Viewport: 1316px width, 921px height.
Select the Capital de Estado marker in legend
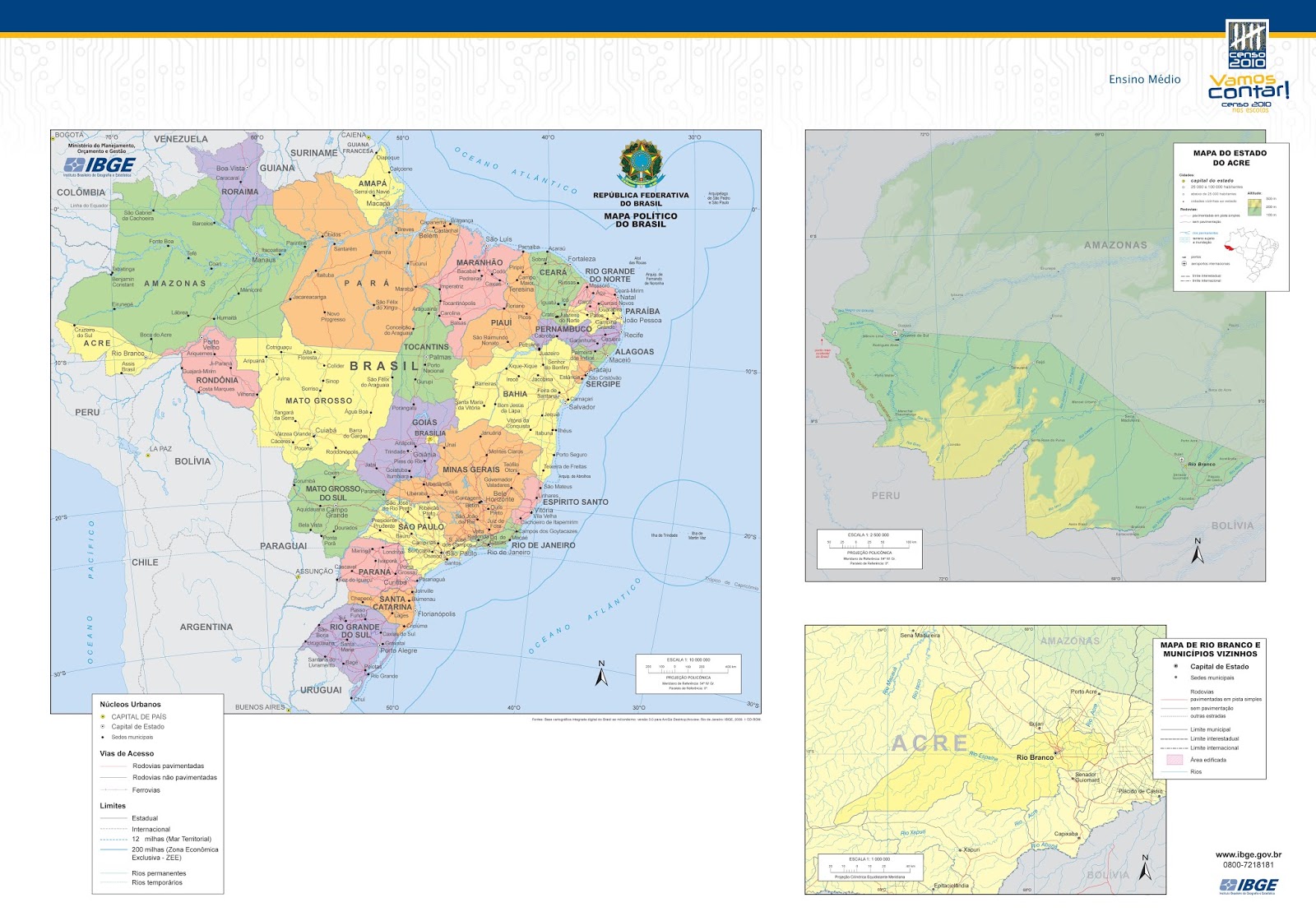102,726
